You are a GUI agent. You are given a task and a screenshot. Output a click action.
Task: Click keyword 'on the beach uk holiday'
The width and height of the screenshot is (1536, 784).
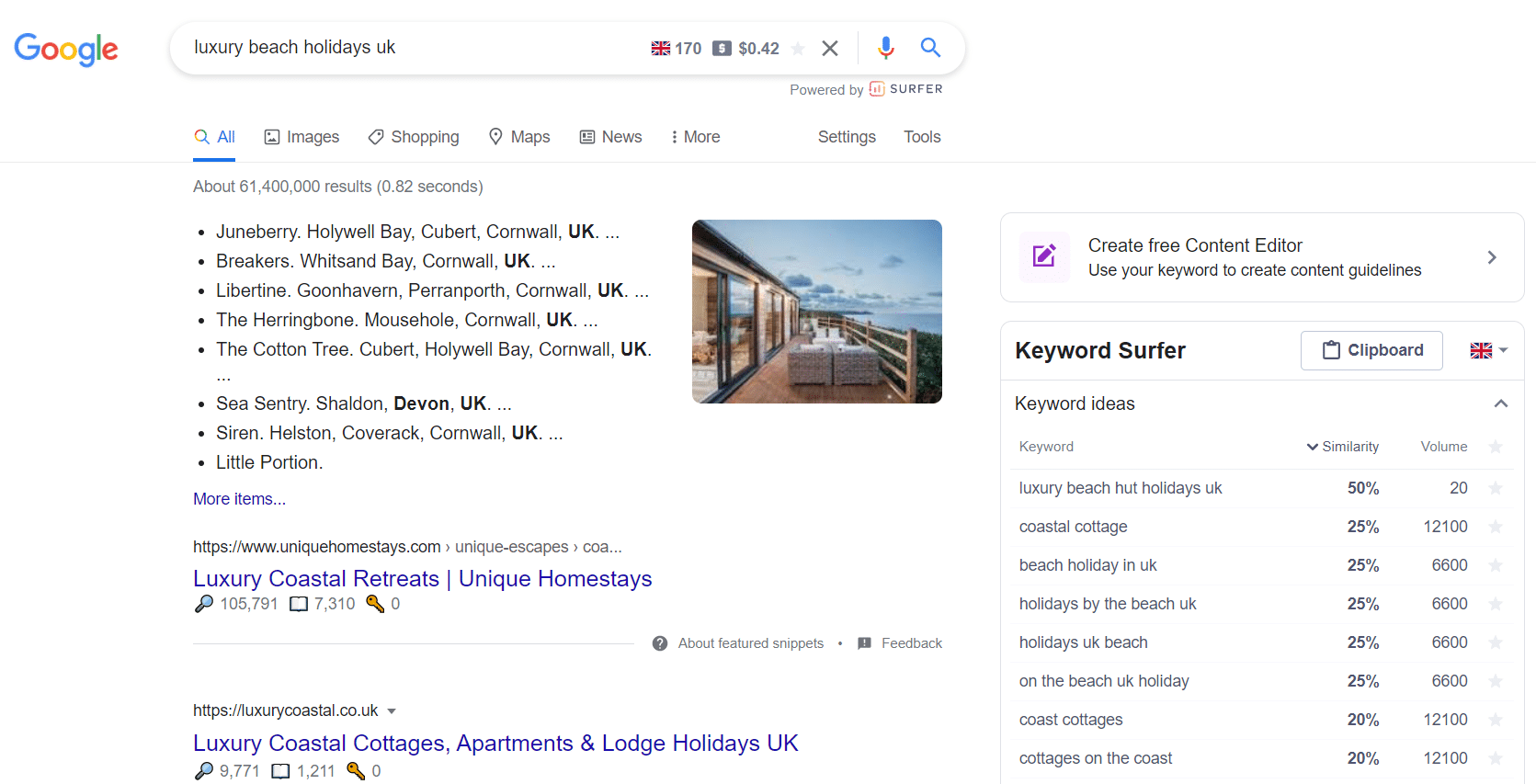pos(1104,681)
